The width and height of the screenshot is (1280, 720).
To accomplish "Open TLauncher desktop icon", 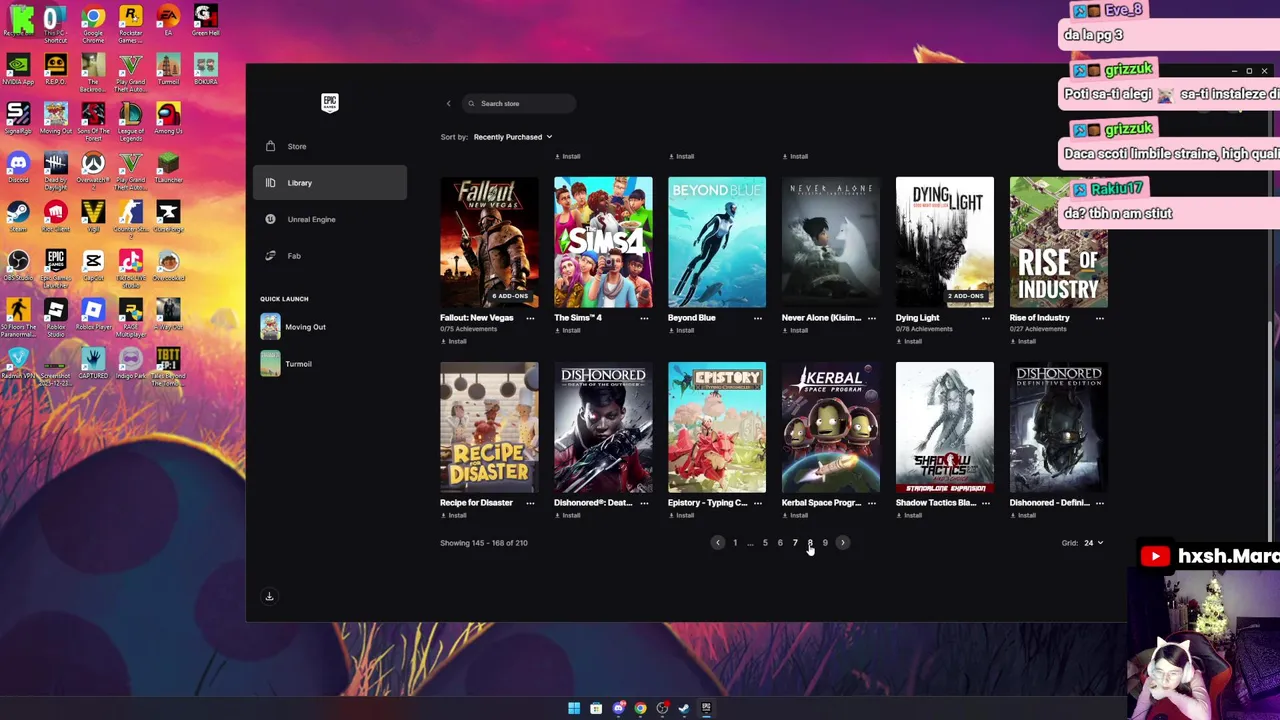I will pos(168,168).
